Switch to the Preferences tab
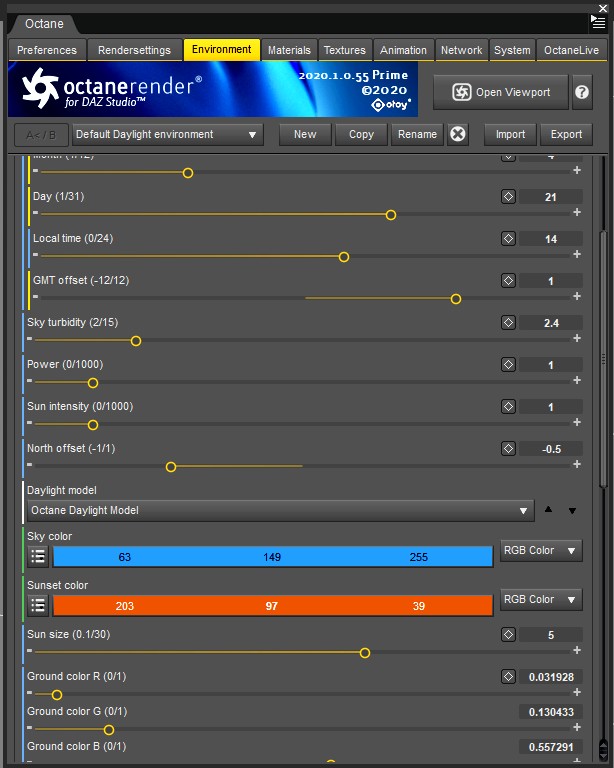 pyautogui.click(x=47, y=50)
